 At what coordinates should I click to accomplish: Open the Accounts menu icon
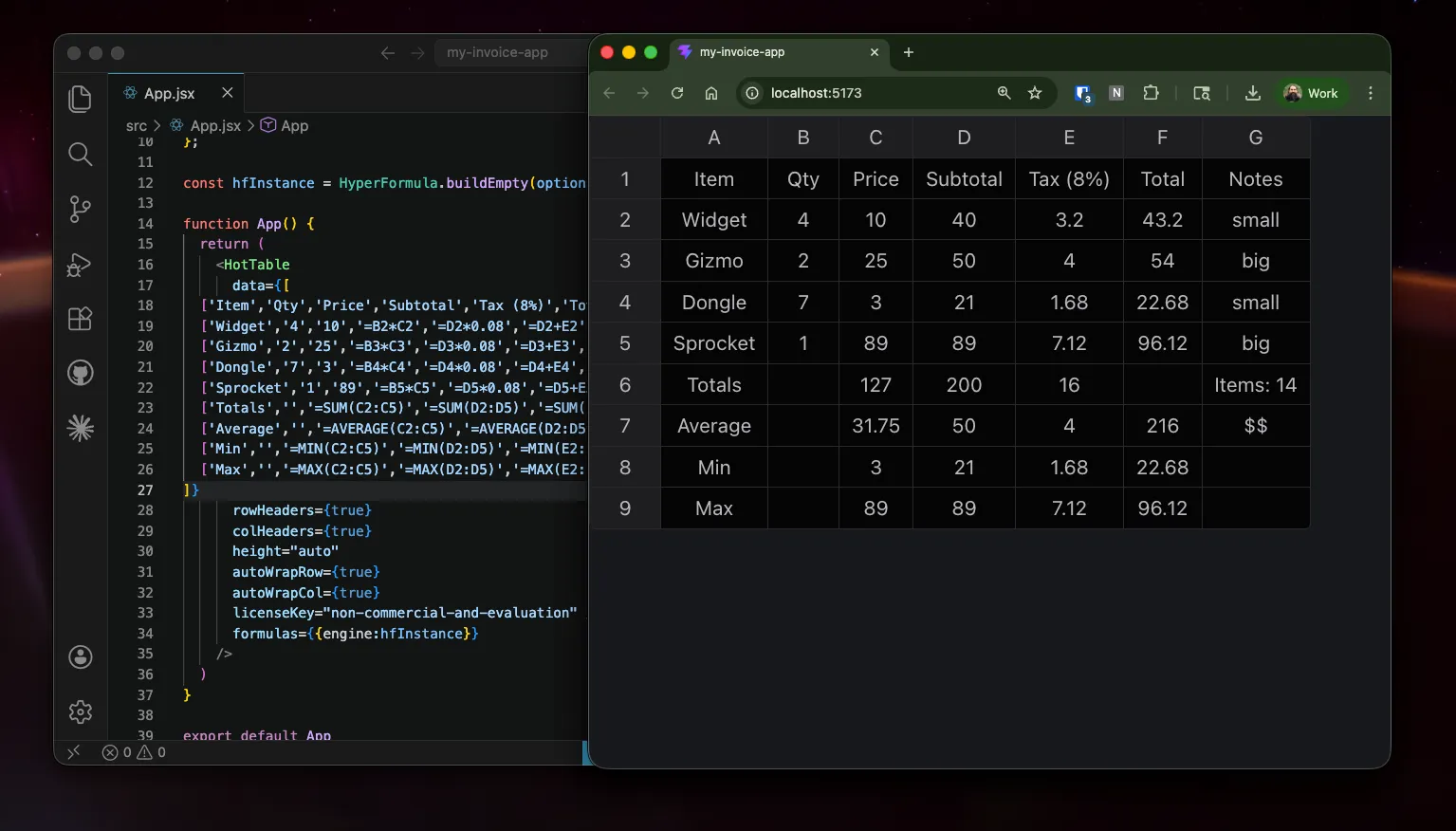pos(81,656)
